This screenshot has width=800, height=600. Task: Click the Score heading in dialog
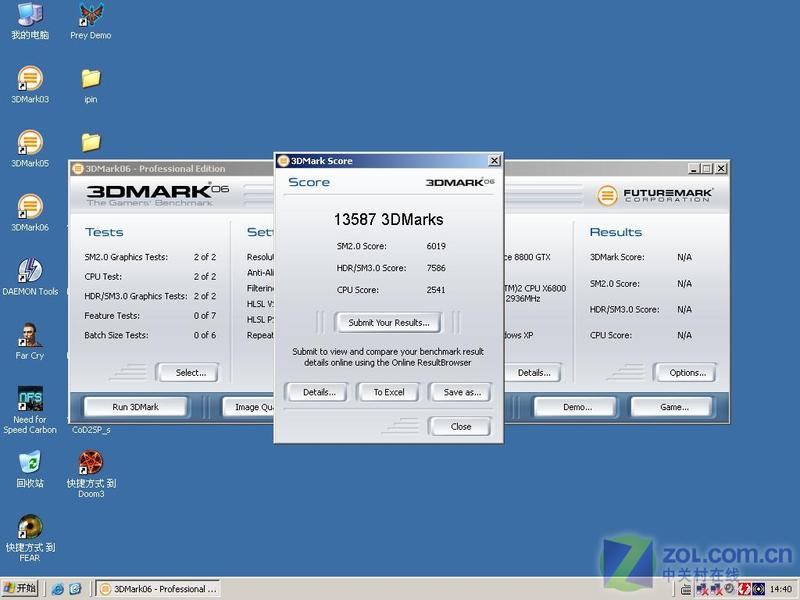tap(309, 182)
